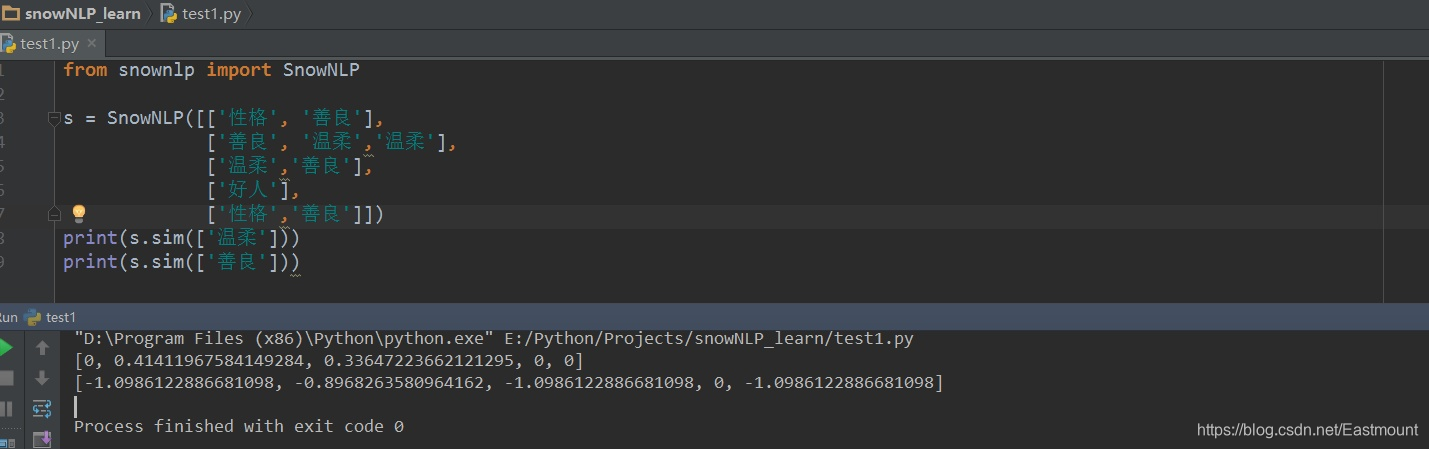The width and height of the screenshot is (1429, 449).
Task: Collapse the SnowNLP code block fold marker
Action: click(x=53, y=118)
